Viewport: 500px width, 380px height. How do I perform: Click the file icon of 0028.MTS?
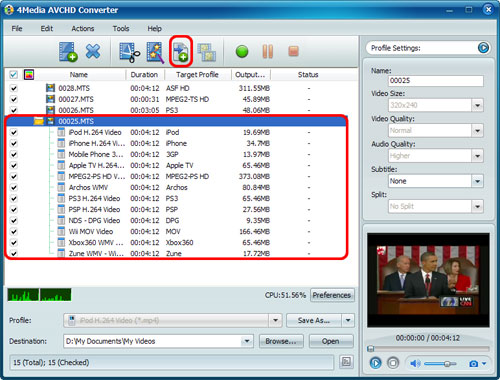50,88
